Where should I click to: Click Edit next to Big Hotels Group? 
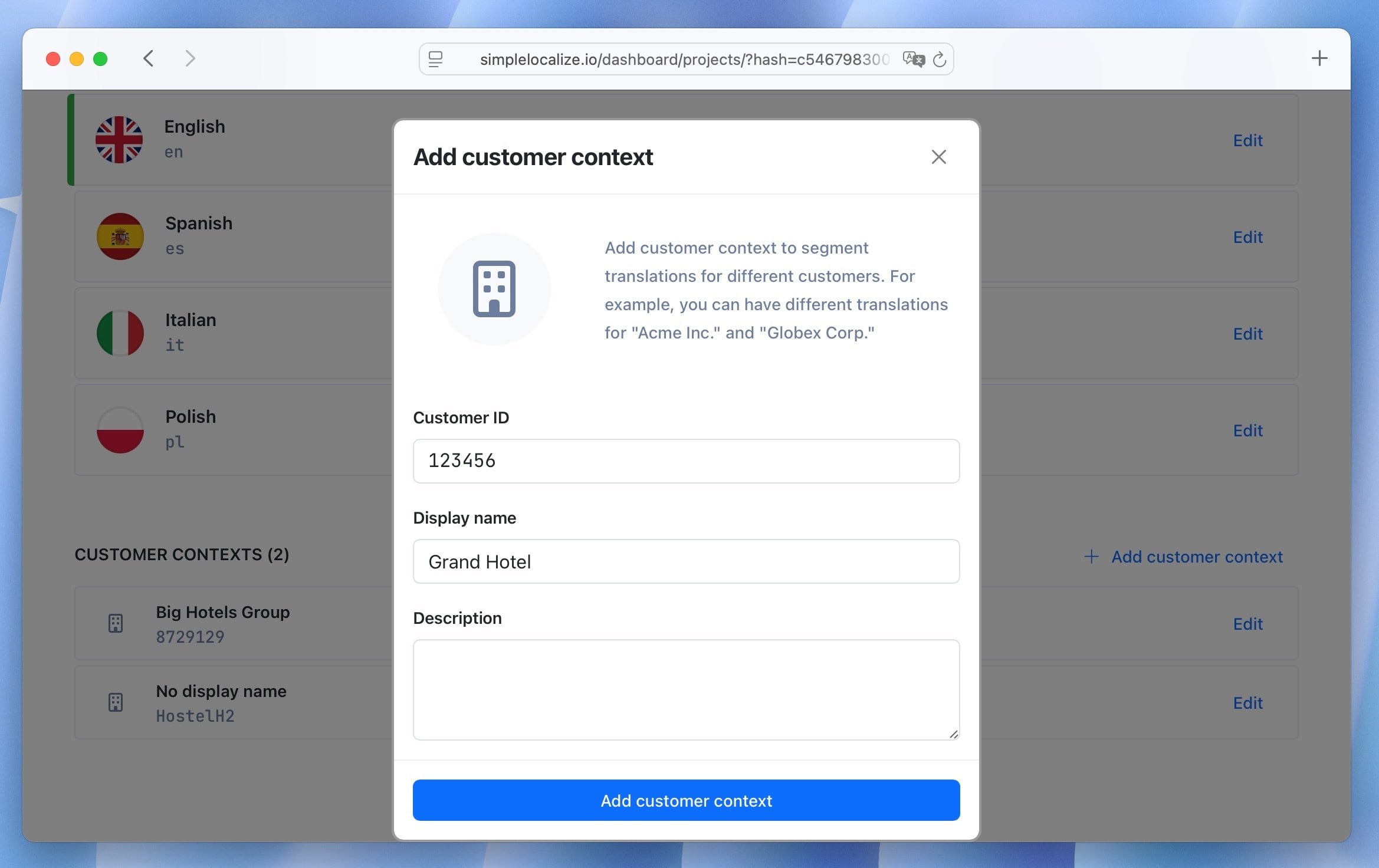(1248, 623)
